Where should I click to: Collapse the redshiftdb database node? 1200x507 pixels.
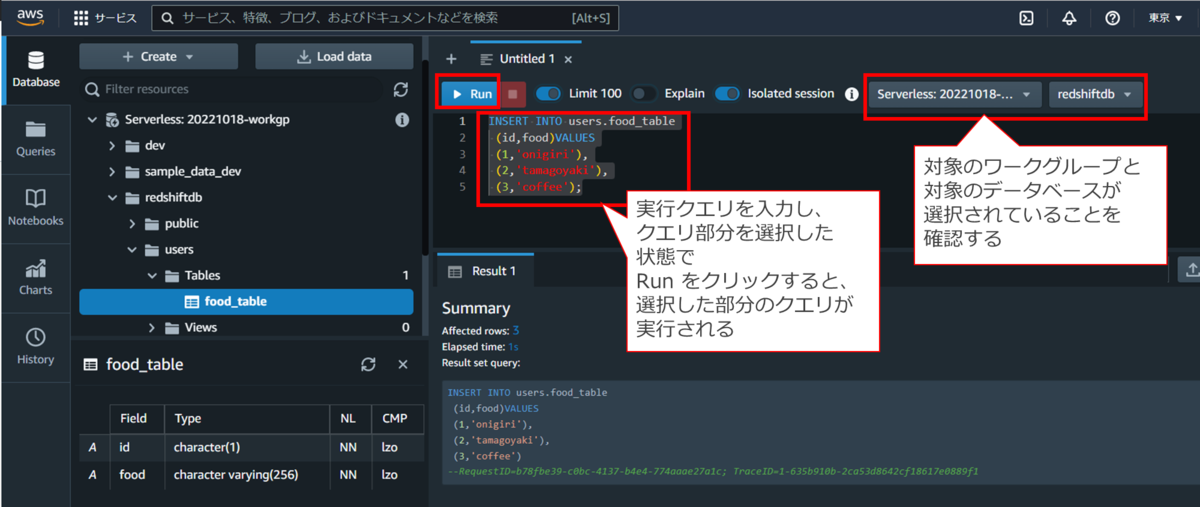pos(111,198)
